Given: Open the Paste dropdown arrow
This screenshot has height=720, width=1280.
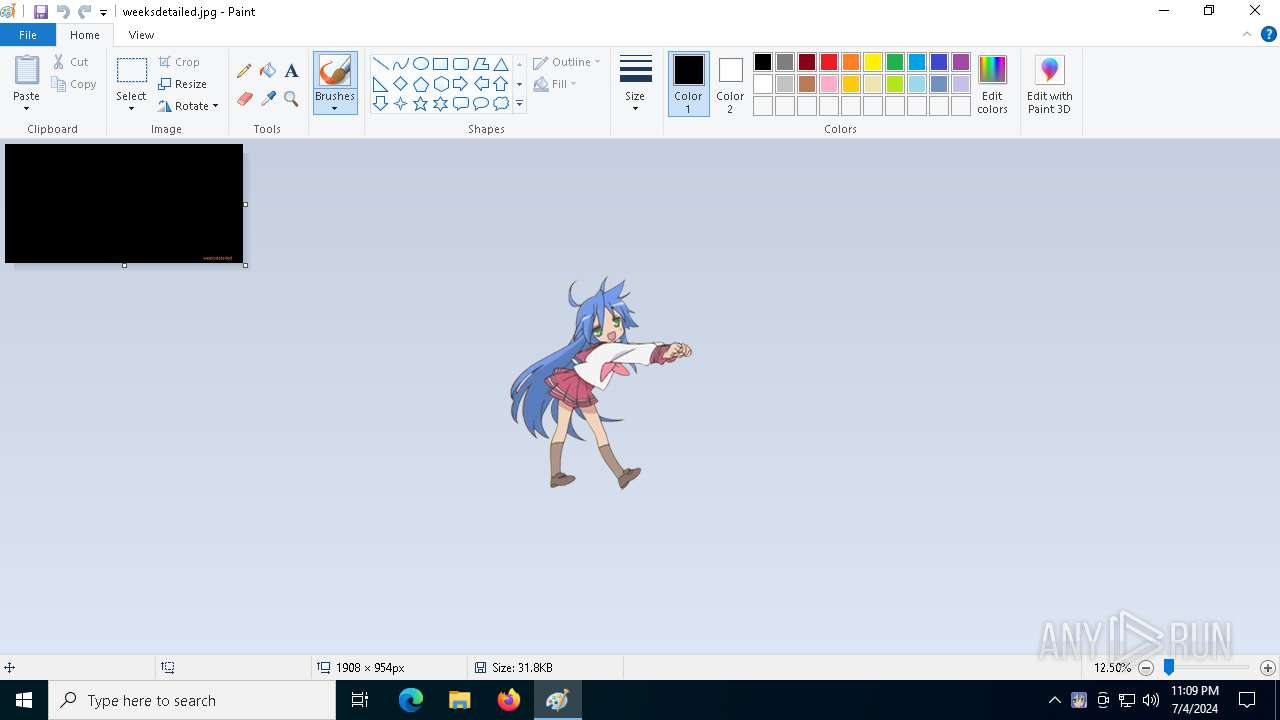Looking at the screenshot, I should tap(26, 108).
